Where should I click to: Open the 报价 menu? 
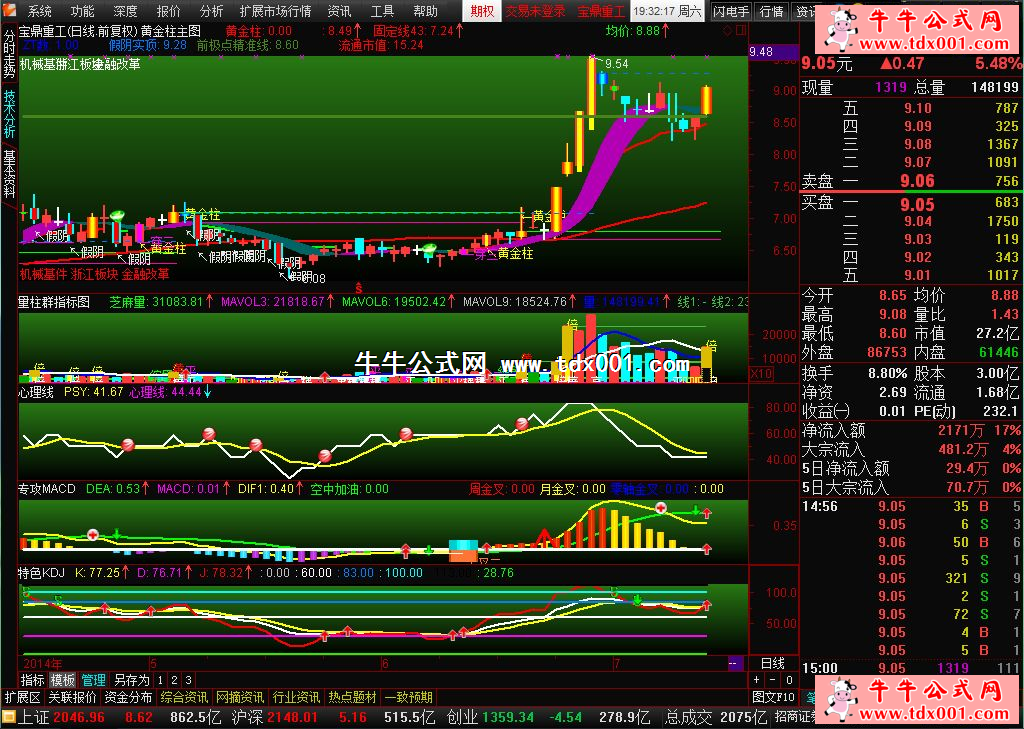pos(168,11)
